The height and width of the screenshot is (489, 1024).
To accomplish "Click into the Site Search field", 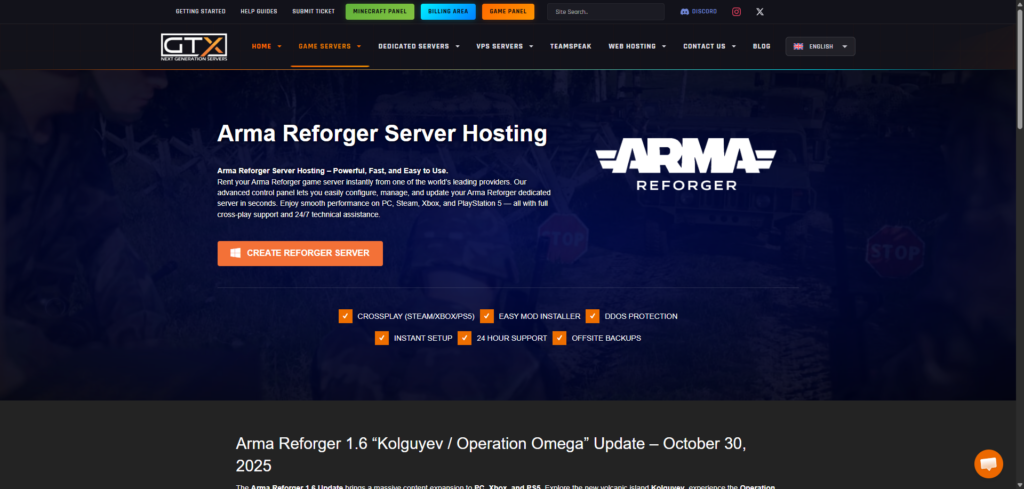I will tap(605, 12).
